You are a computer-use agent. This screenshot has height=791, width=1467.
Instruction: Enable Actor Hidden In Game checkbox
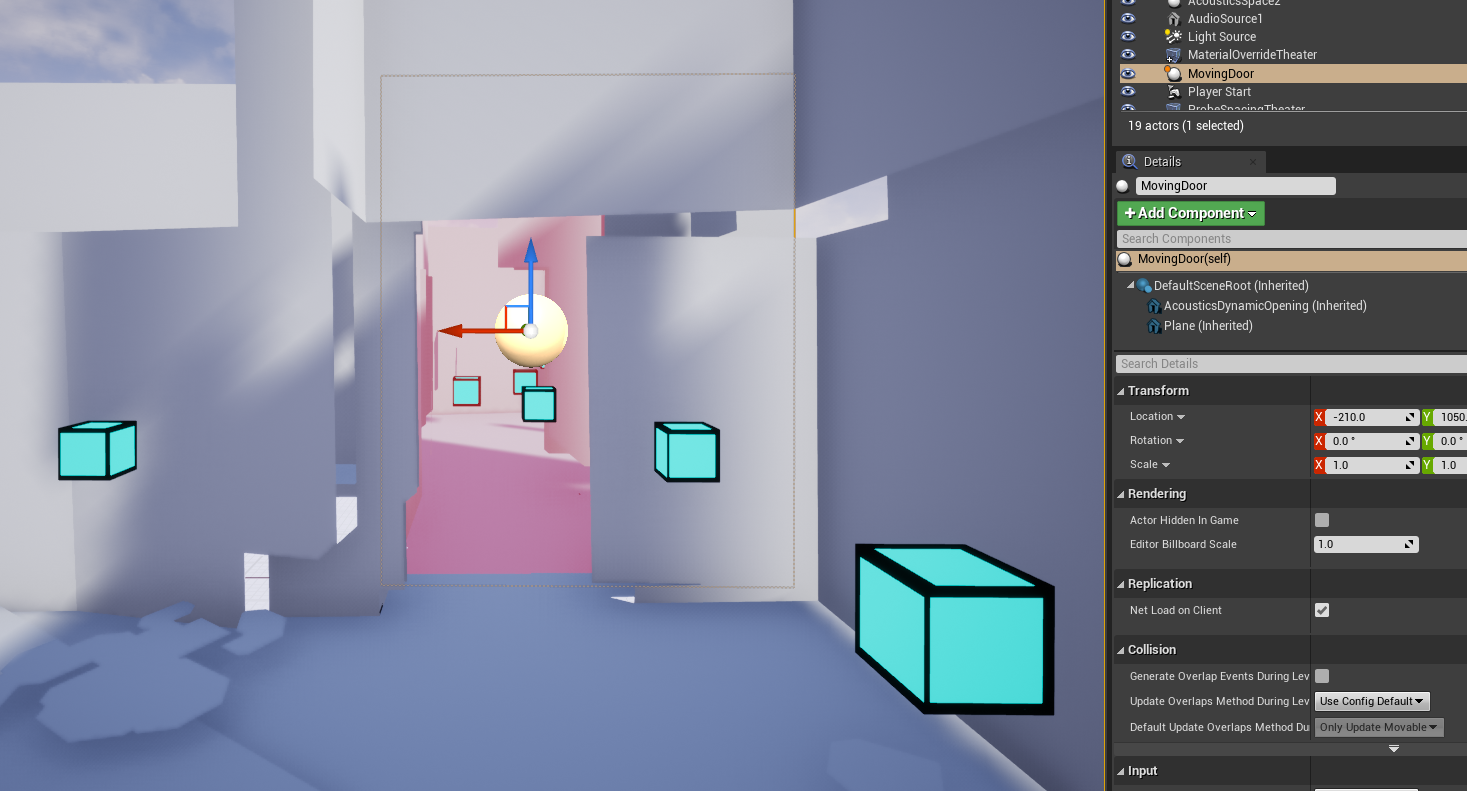[x=1322, y=520]
